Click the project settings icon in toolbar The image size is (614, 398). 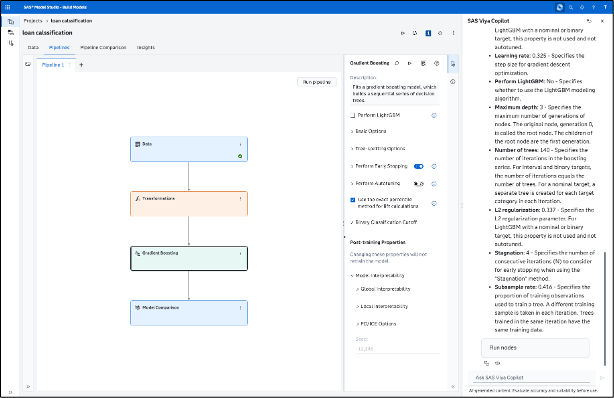[440, 33]
